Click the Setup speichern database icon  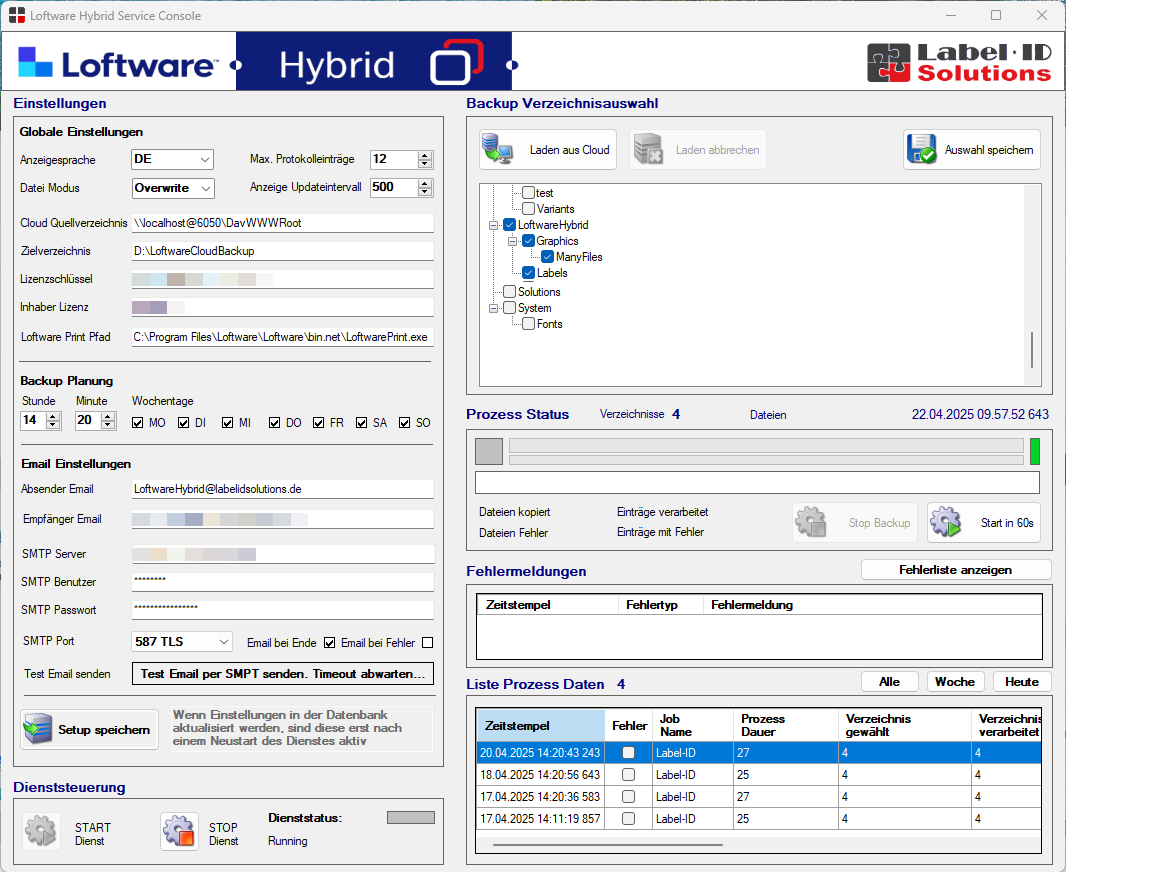tap(37, 729)
